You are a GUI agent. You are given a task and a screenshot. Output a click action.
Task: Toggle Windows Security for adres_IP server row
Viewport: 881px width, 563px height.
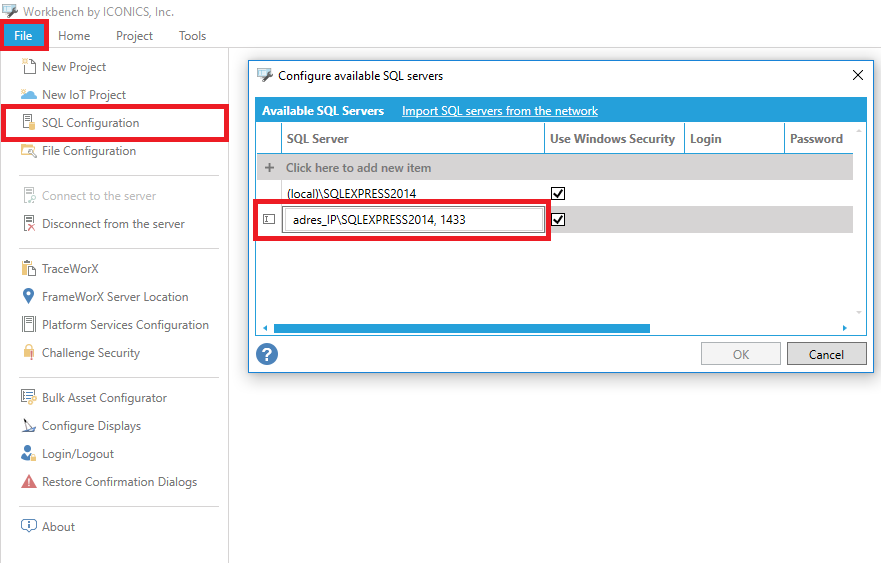pos(558,219)
